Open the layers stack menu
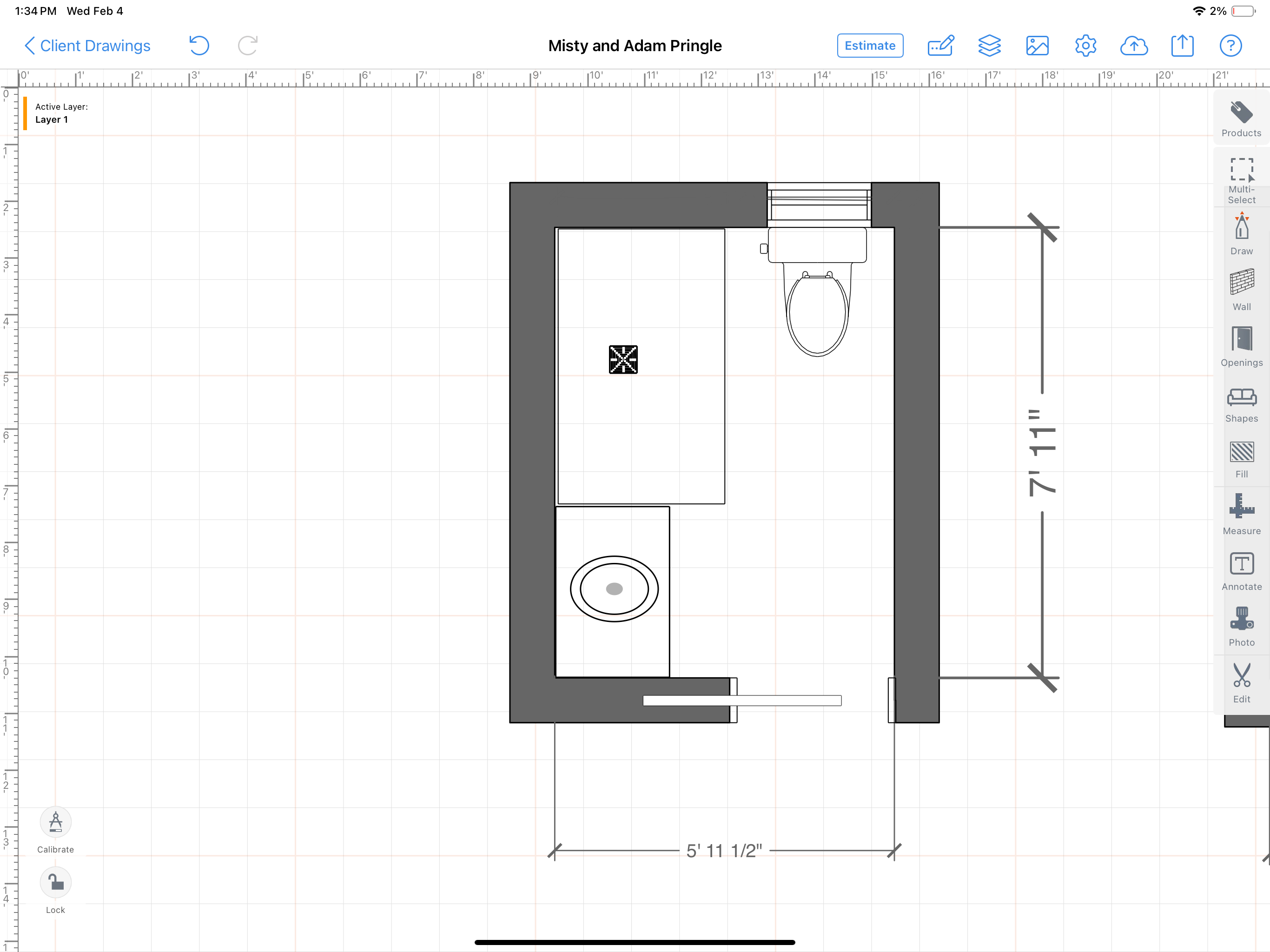This screenshot has height=952, width=1270. coord(989,46)
